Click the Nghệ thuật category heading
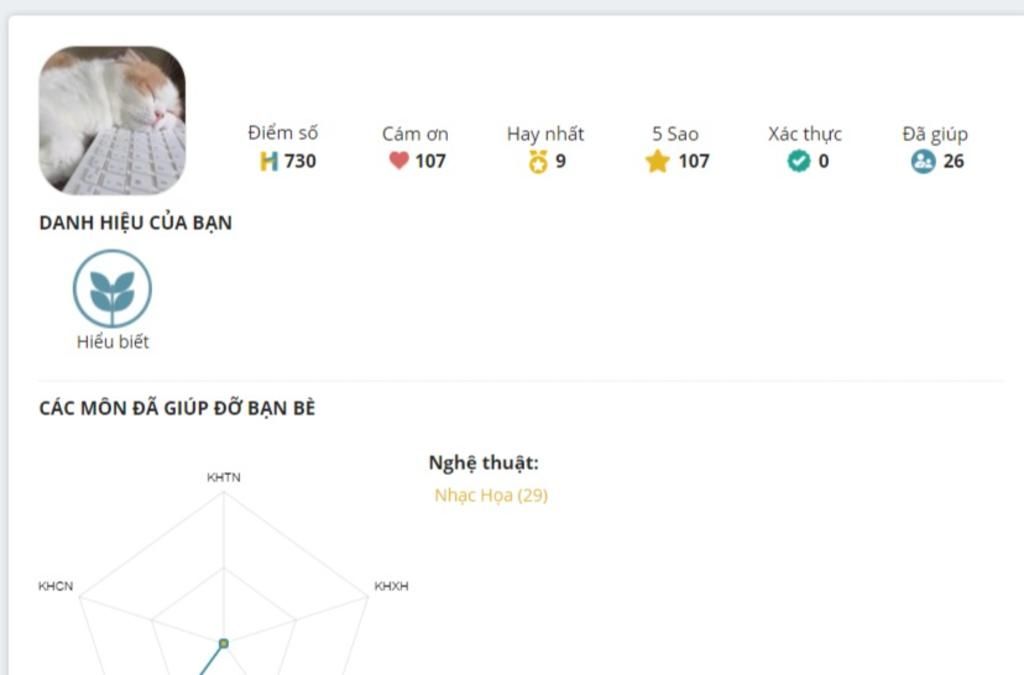This screenshot has height=675, width=1024. (x=484, y=463)
